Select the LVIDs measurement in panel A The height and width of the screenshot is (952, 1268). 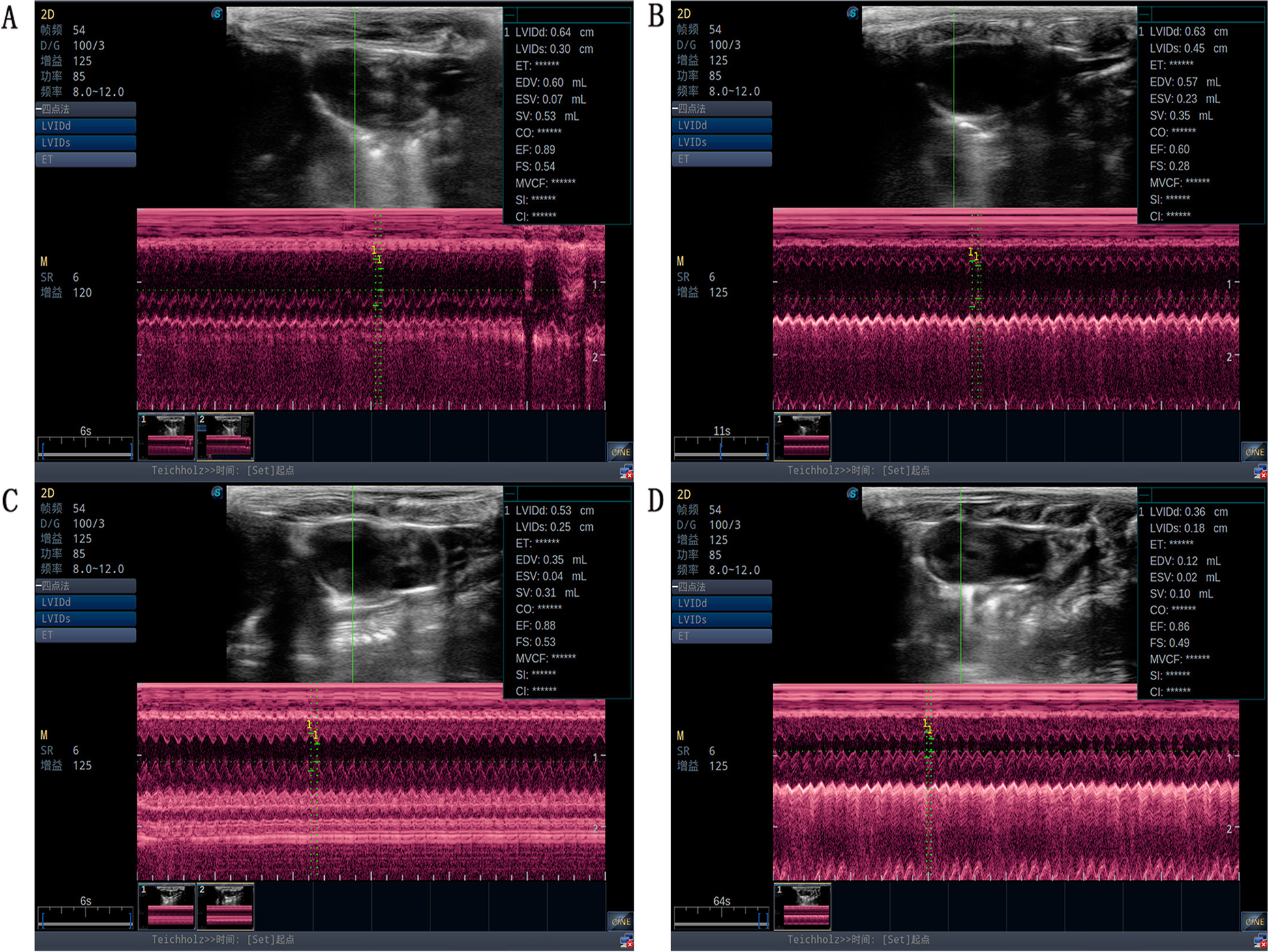pyautogui.click(x=85, y=143)
